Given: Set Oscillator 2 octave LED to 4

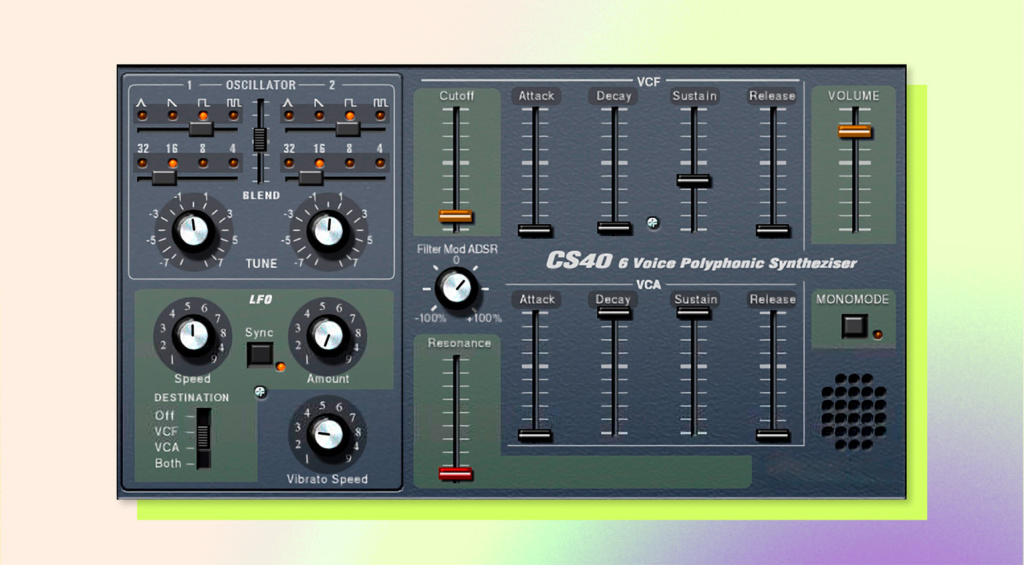Looking at the screenshot, I should [380, 163].
